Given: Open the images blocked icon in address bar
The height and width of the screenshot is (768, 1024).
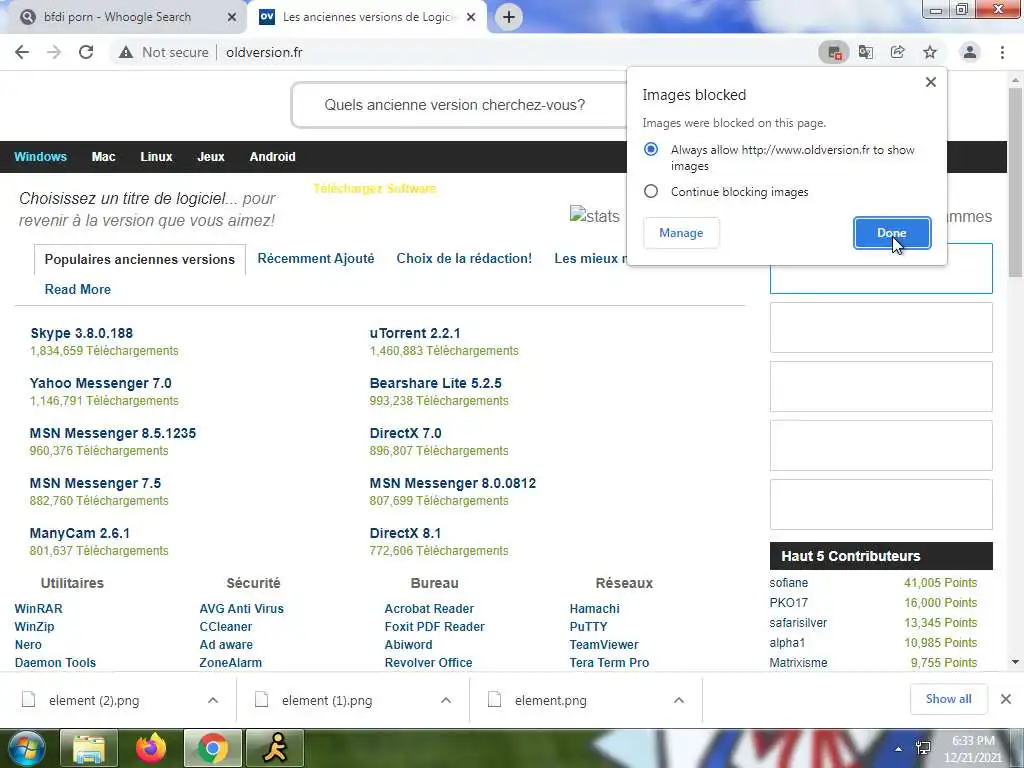Looking at the screenshot, I should [x=834, y=52].
